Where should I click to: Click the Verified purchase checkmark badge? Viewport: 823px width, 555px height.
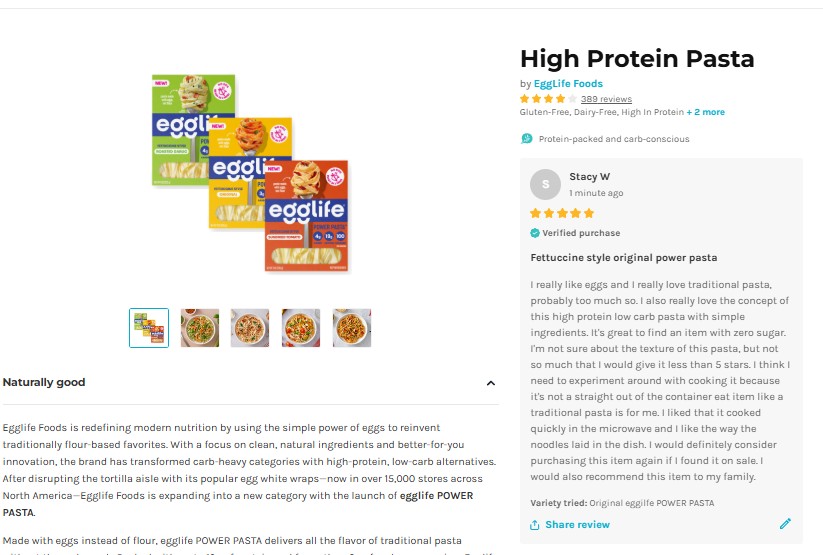coord(535,233)
